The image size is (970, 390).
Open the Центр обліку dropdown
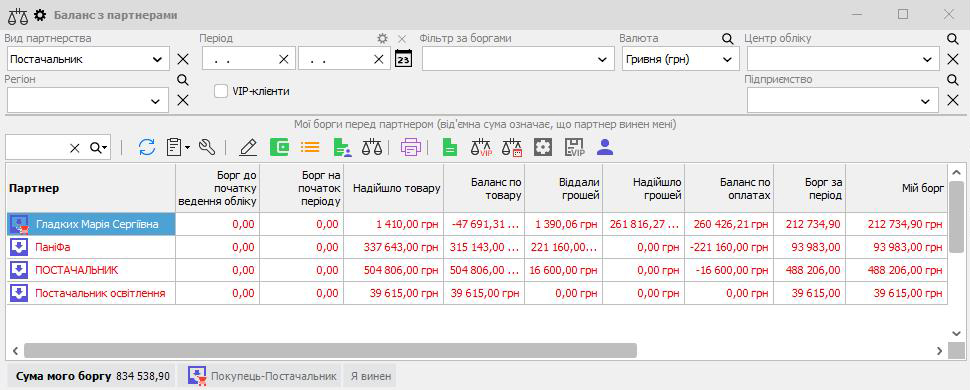pos(927,60)
